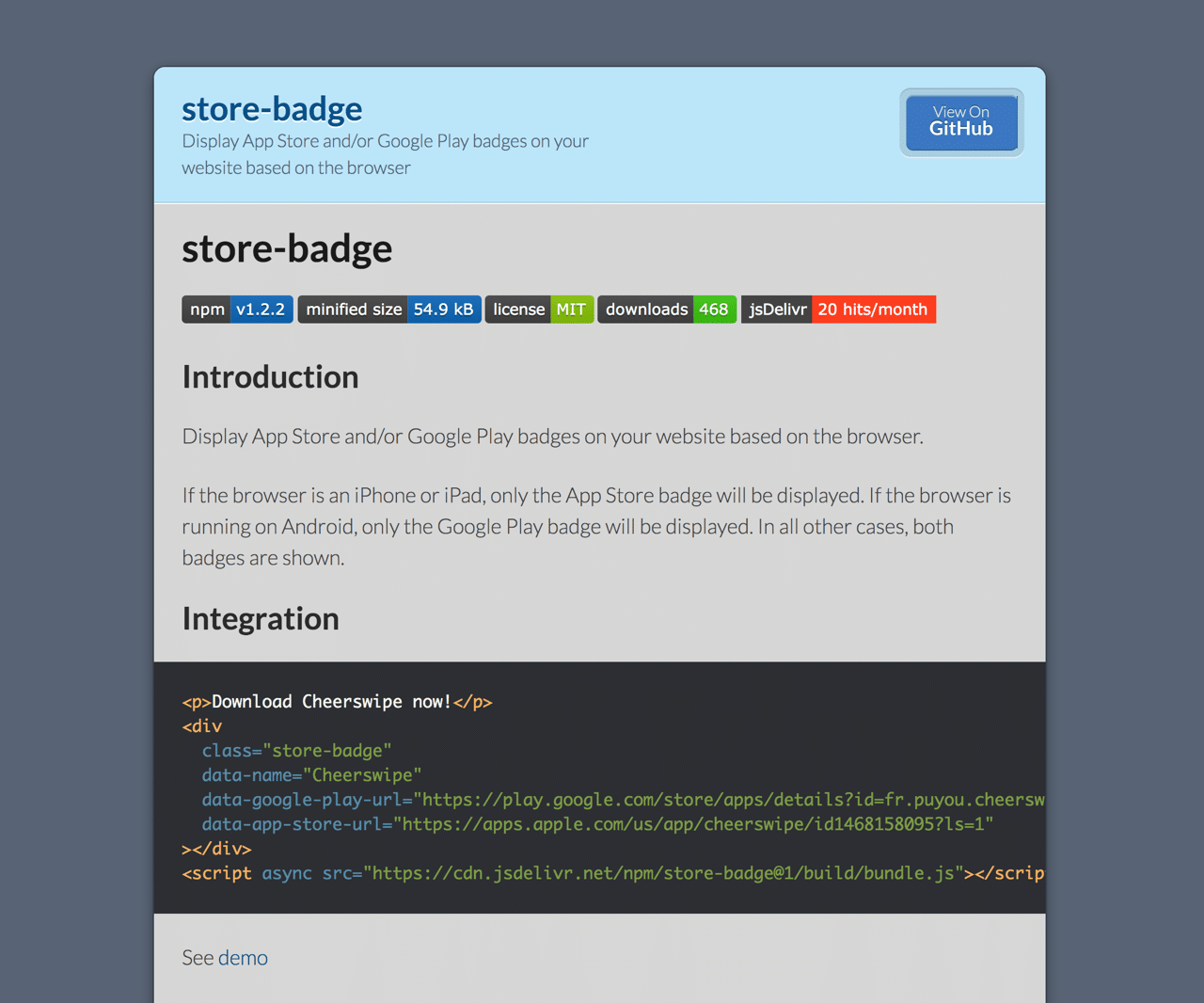The width and height of the screenshot is (1204, 1003).
Task: Click the opening '<div' code line
Action: (202, 726)
